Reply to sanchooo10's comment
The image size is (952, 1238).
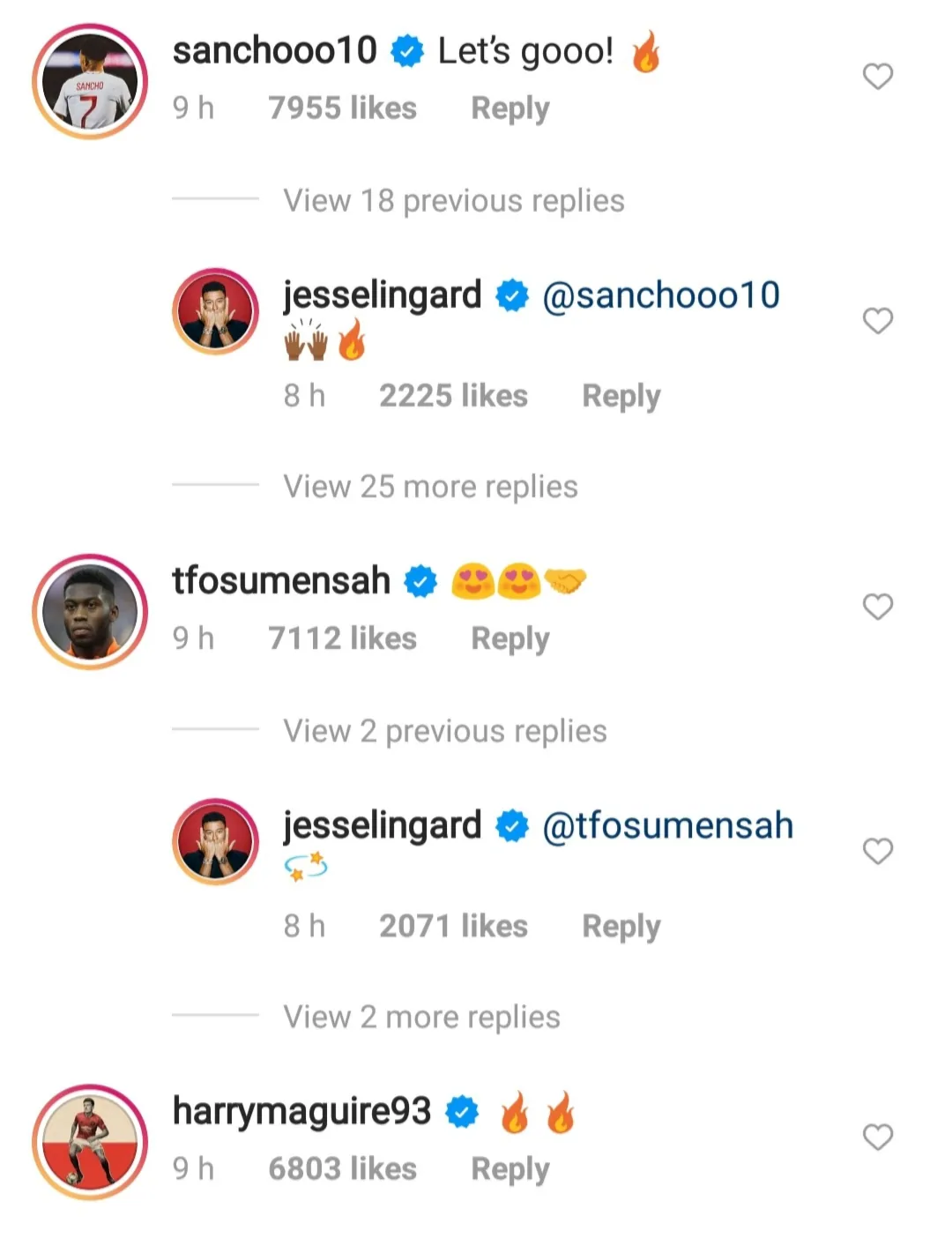[509, 108]
